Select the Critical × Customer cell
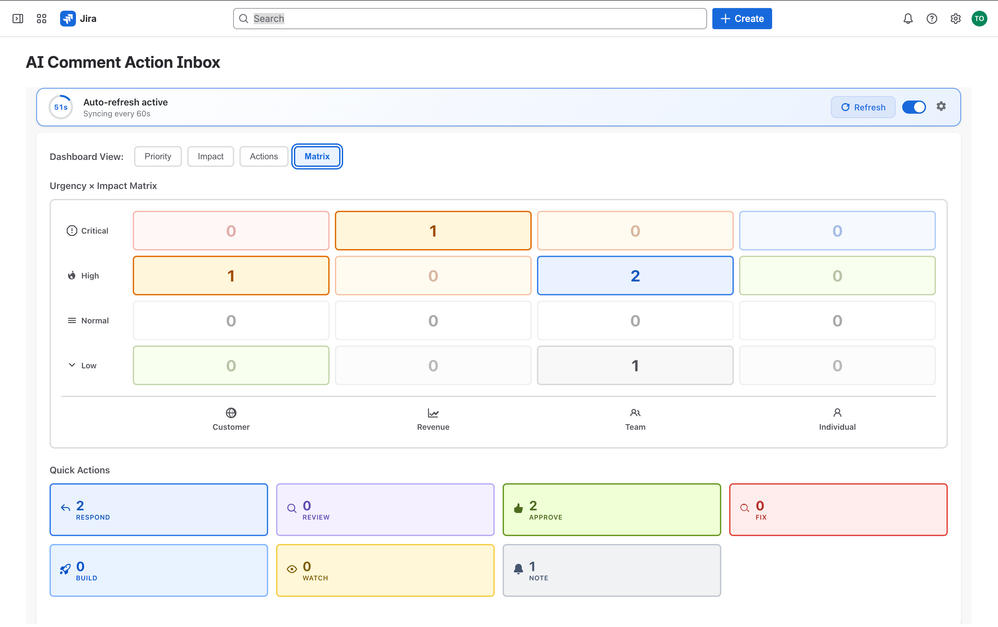The image size is (998, 627). coord(231,230)
